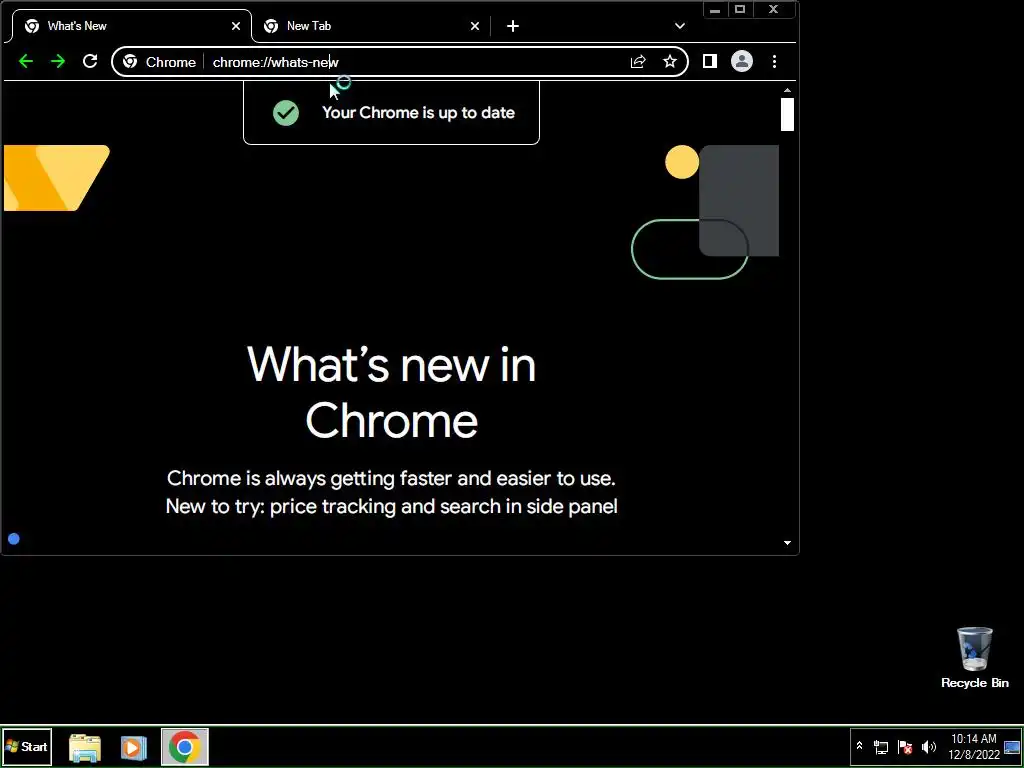Image resolution: width=1024 pixels, height=768 pixels.
Task: Click the Show desktop button in tray
Action: click(x=1012, y=746)
